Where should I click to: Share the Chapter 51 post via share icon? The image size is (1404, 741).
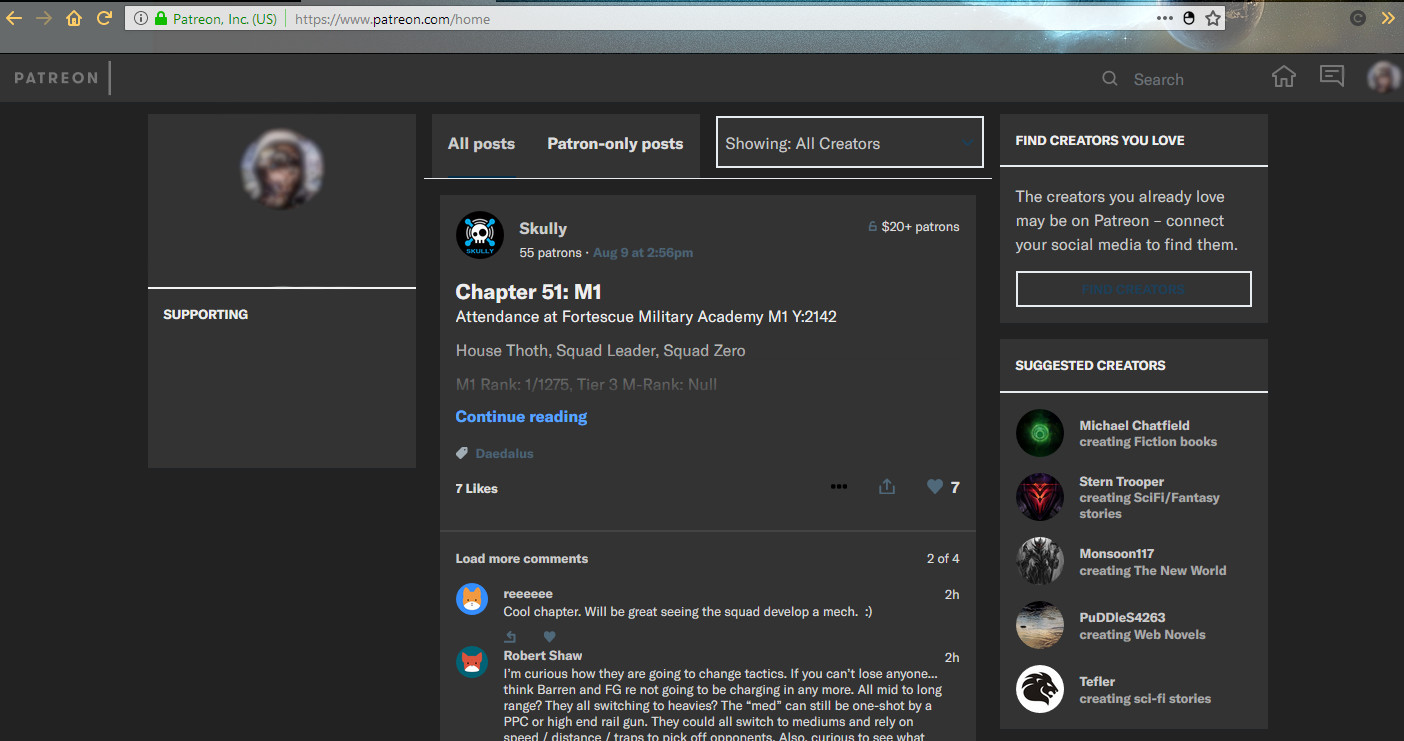pyautogui.click(x=886, y=486)
